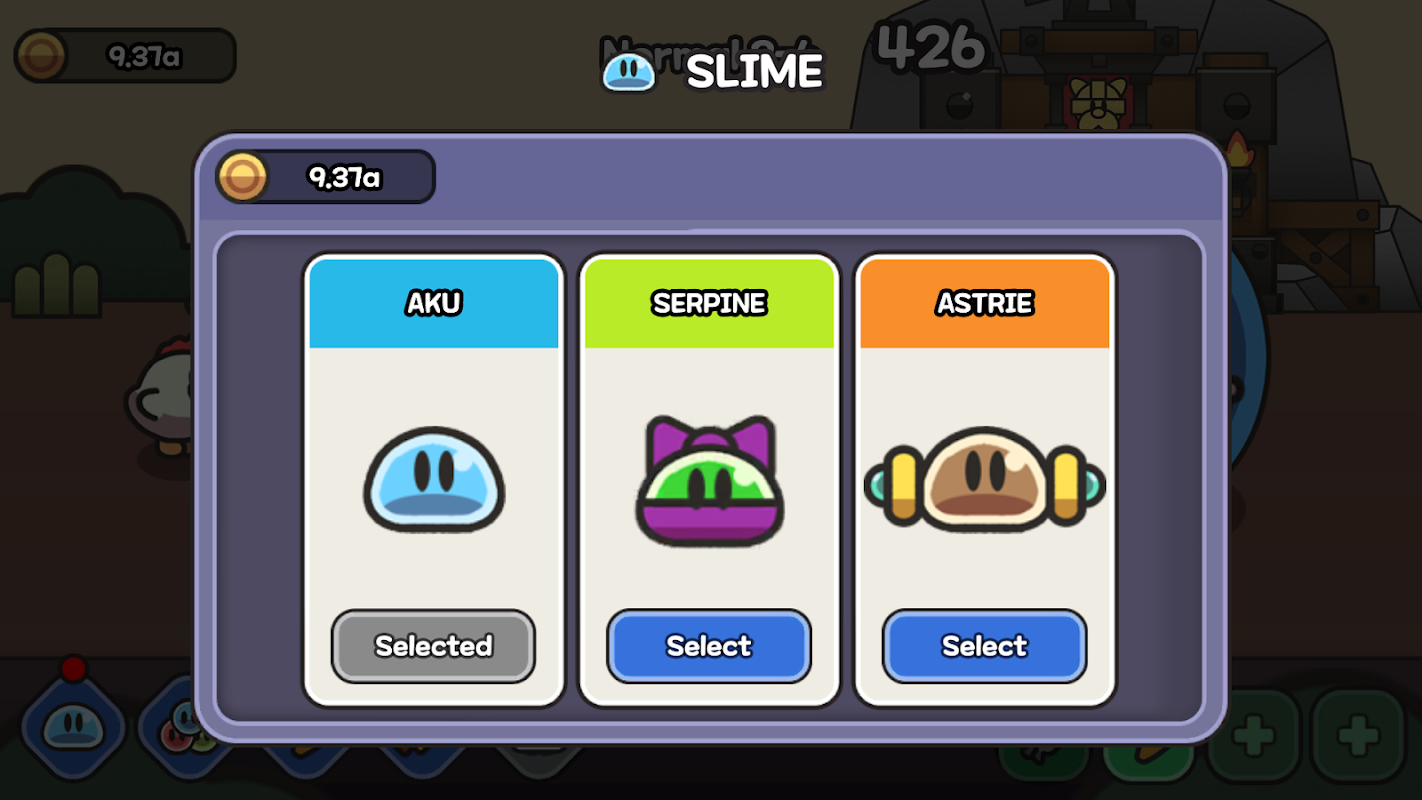Select the Serpine slime

[709, 646]
